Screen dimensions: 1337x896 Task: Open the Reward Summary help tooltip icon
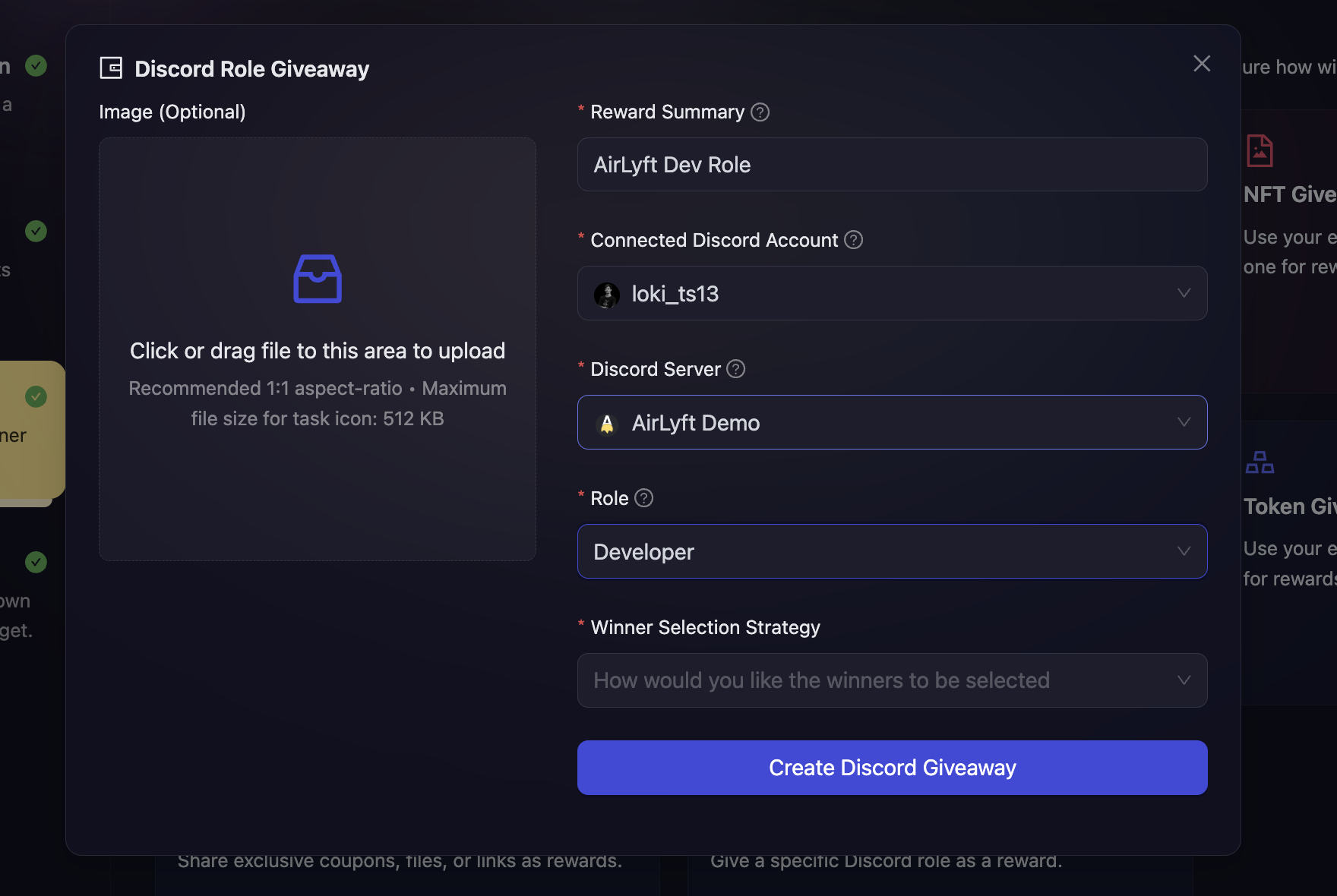(760, 112)
